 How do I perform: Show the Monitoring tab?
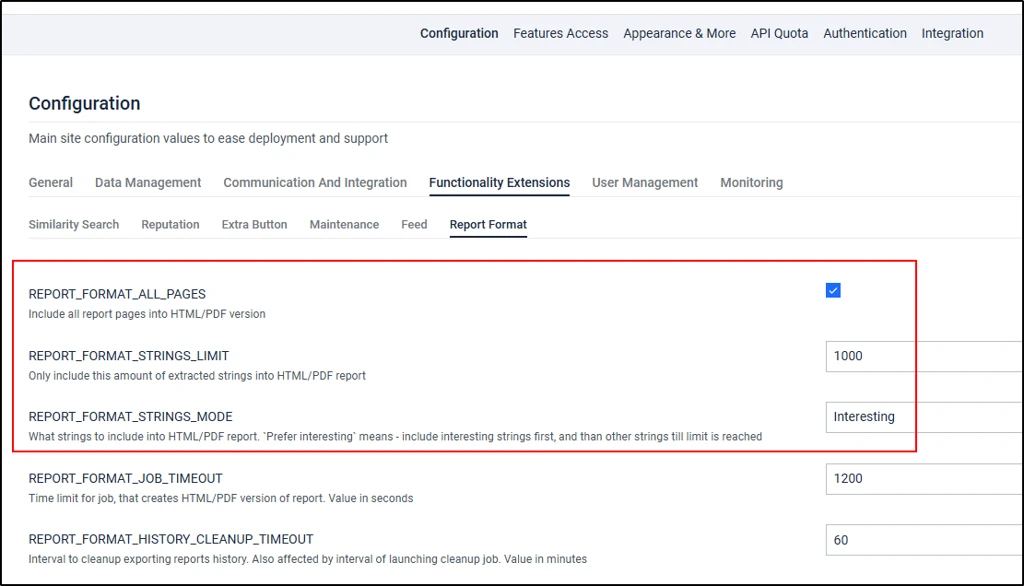click(751, 183)
